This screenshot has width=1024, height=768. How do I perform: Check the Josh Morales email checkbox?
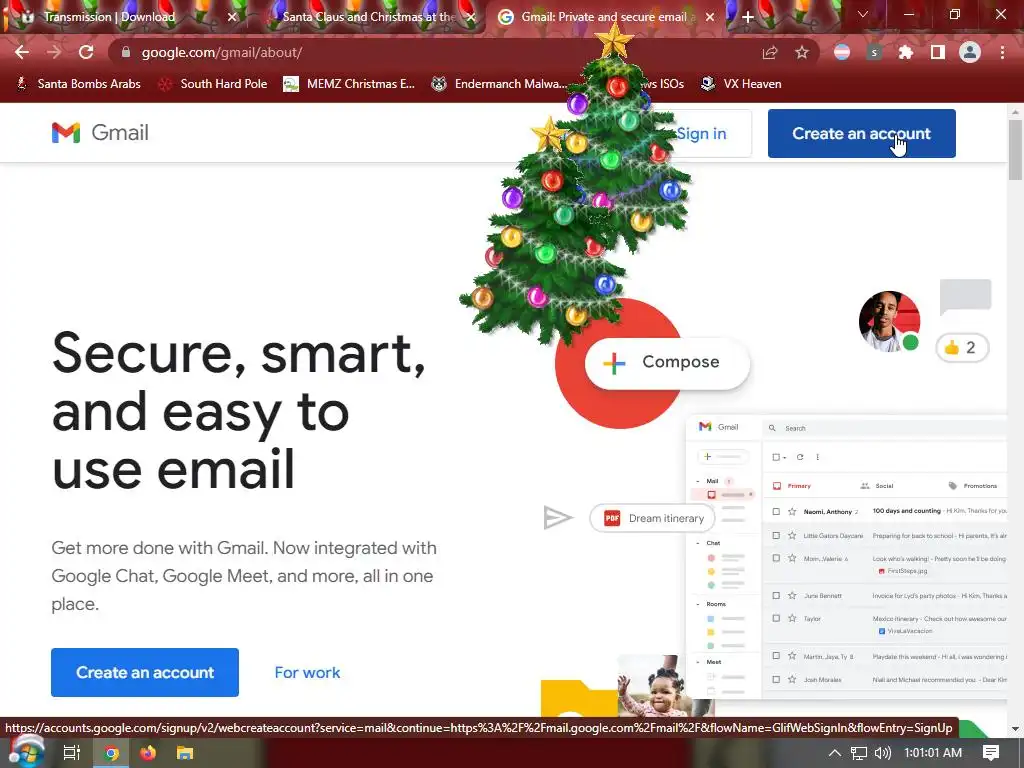(776, 679)
